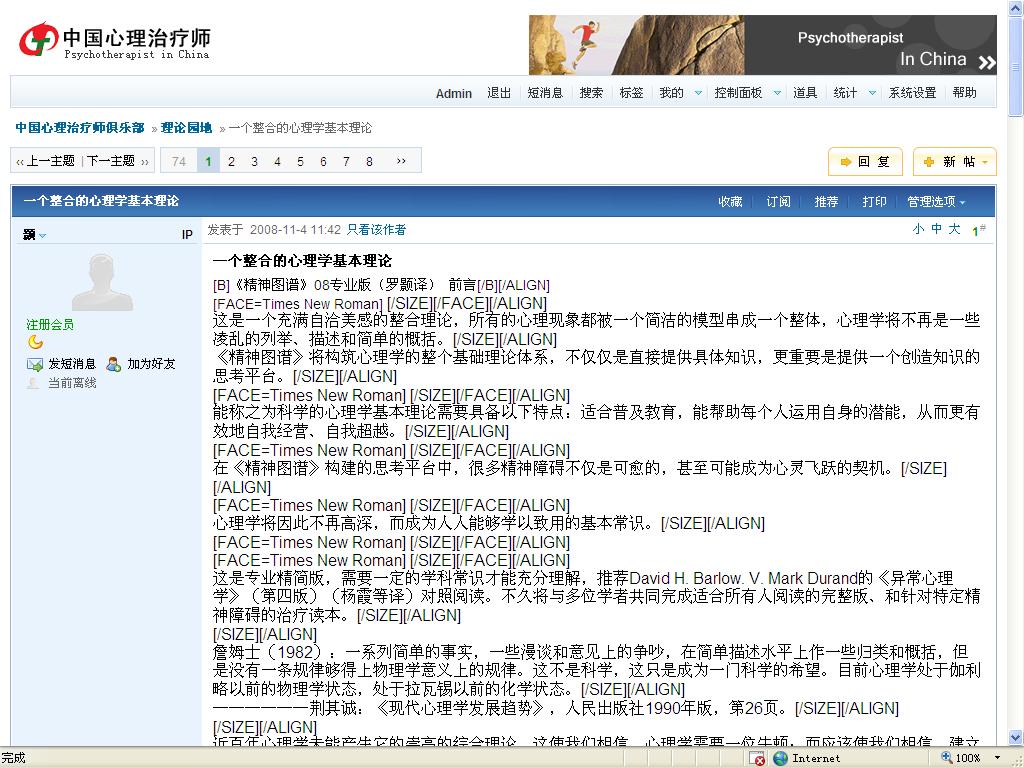Screen dimensions: 1024x768
Task: Set font size to 大 large
Action: click(955, 229)
